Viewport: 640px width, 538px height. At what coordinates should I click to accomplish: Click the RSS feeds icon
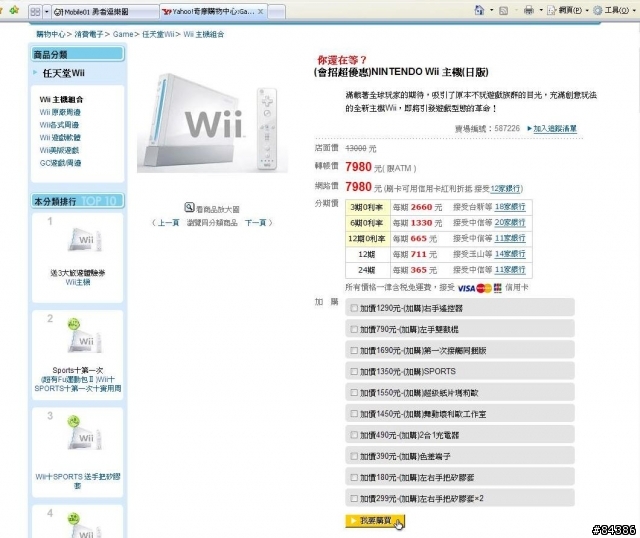[504, 11]
